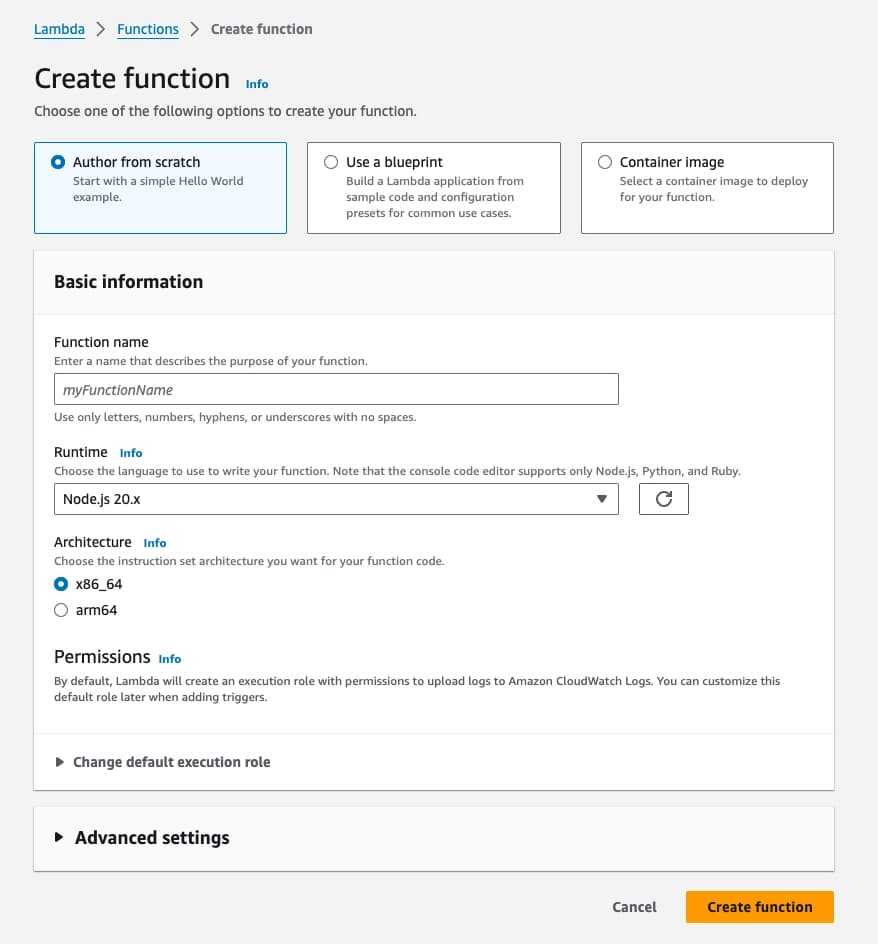Open the Node.js 20.x runtime dropdown
This screenshot has height=944, width=878.
point(336,499)
